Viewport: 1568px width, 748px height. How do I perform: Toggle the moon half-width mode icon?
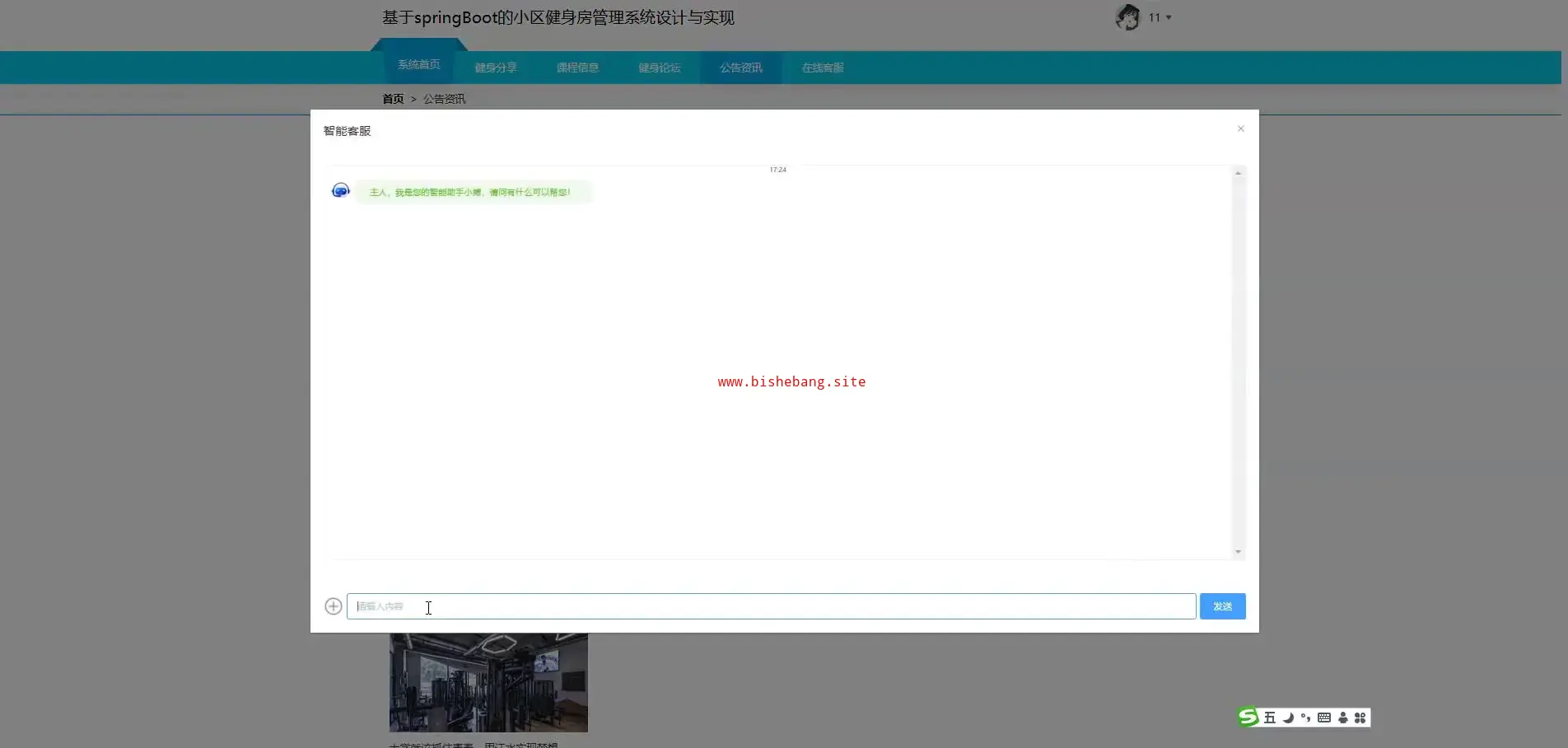[1288, 718]
